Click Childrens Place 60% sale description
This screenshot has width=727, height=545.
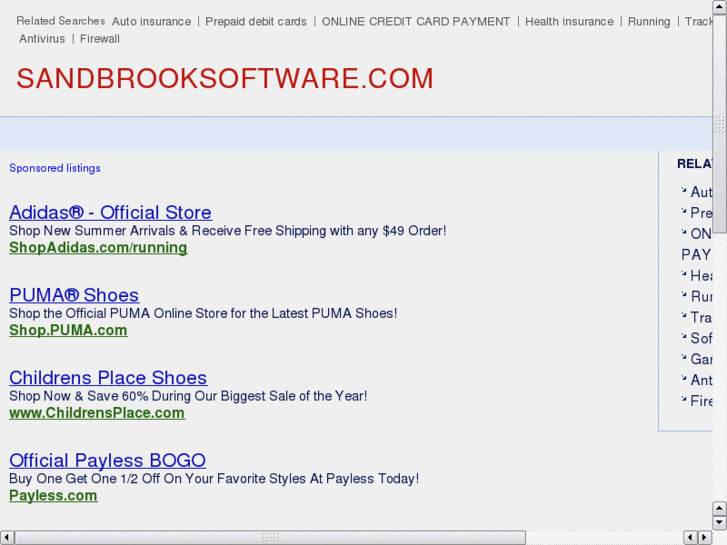(x=188, y=396)
